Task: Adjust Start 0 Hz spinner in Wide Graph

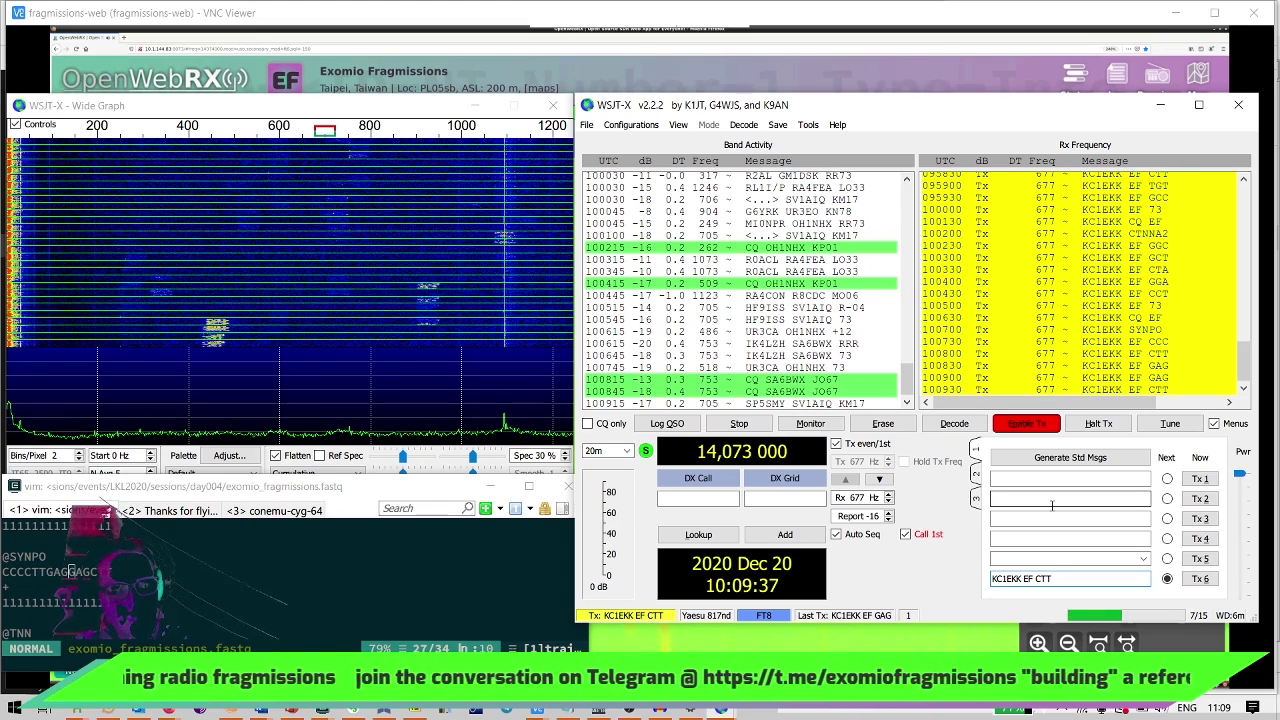Action: coord(122,456)
